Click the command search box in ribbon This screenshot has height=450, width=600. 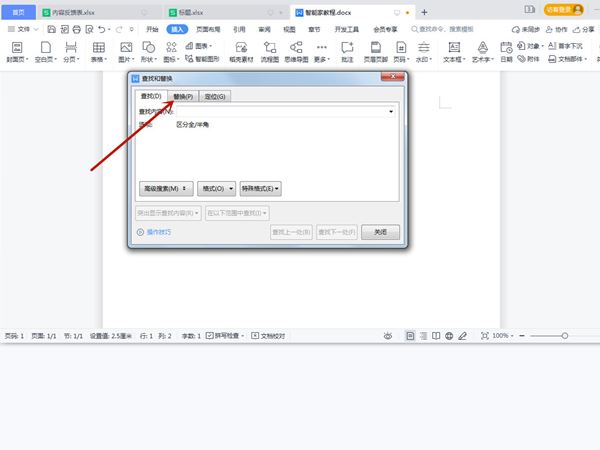click(x=443, y=29)
